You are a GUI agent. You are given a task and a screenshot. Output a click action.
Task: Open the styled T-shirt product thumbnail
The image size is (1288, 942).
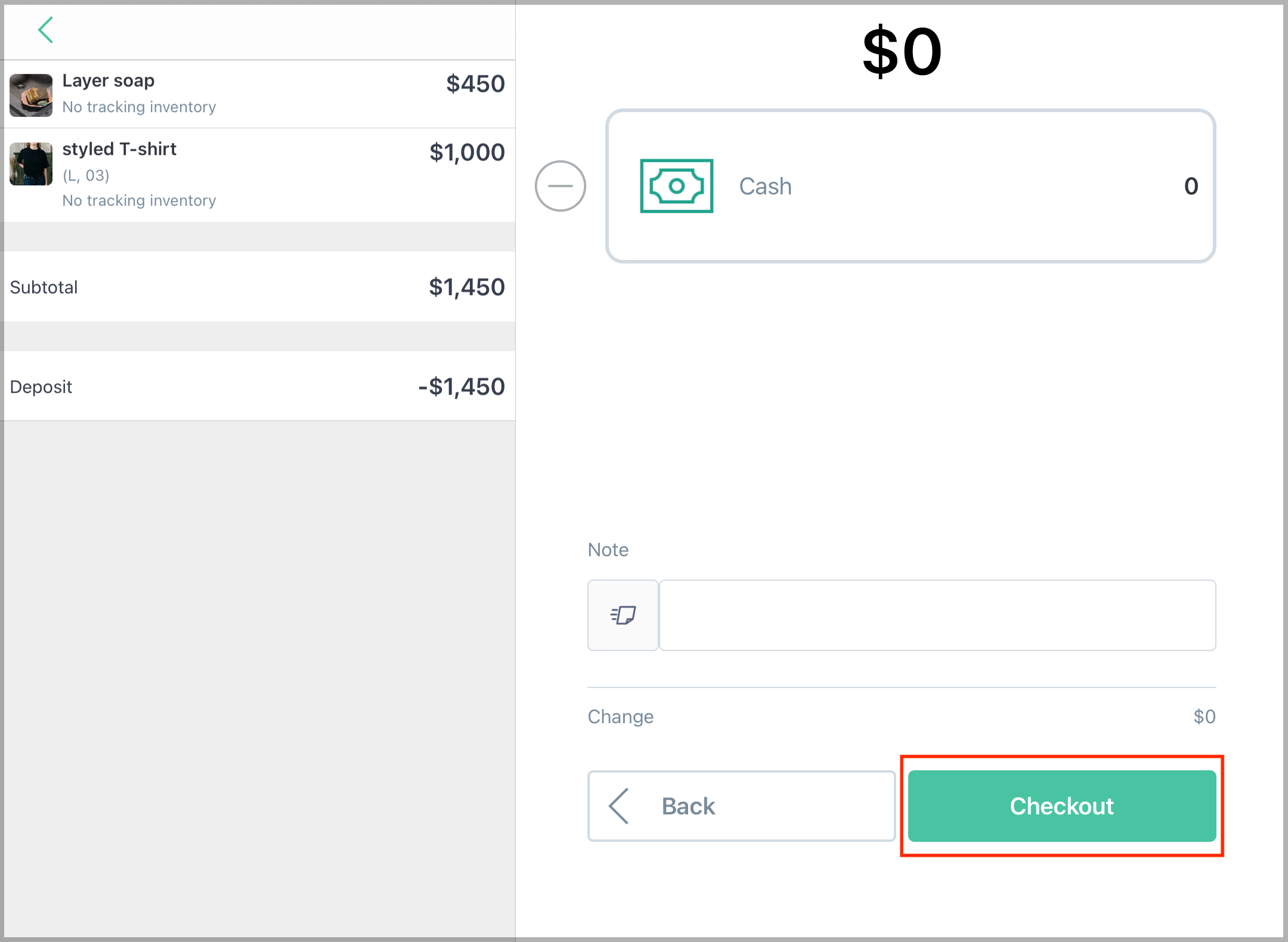tap(31, 164)
